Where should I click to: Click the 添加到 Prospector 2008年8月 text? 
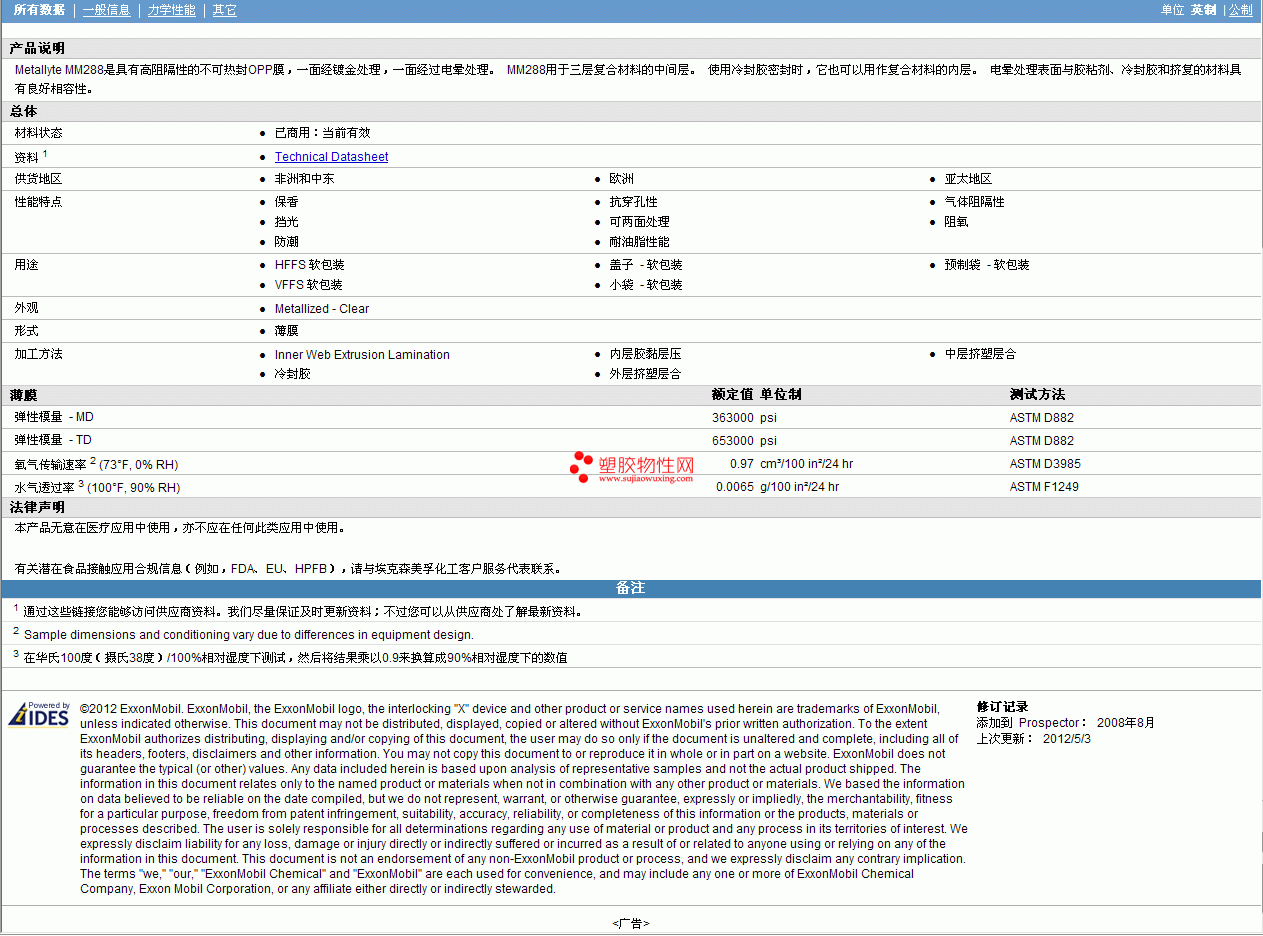[1066, 723]
